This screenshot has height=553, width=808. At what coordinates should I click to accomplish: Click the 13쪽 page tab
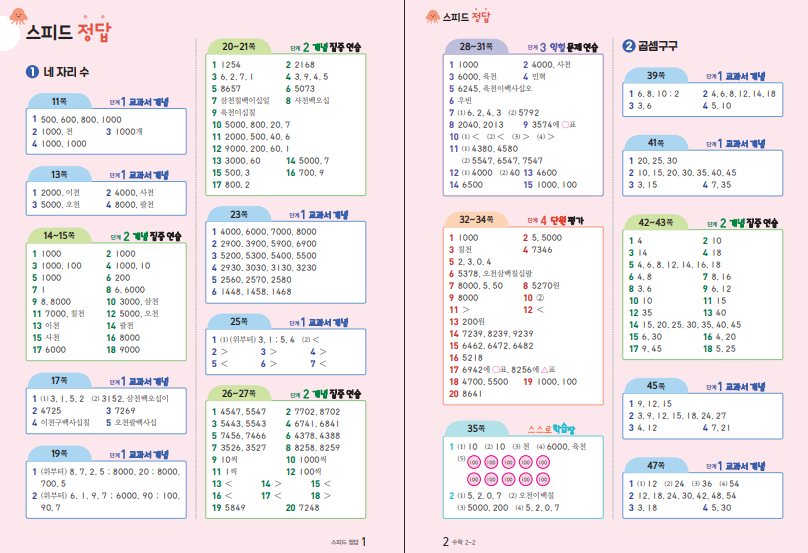[x=59, y=174]
